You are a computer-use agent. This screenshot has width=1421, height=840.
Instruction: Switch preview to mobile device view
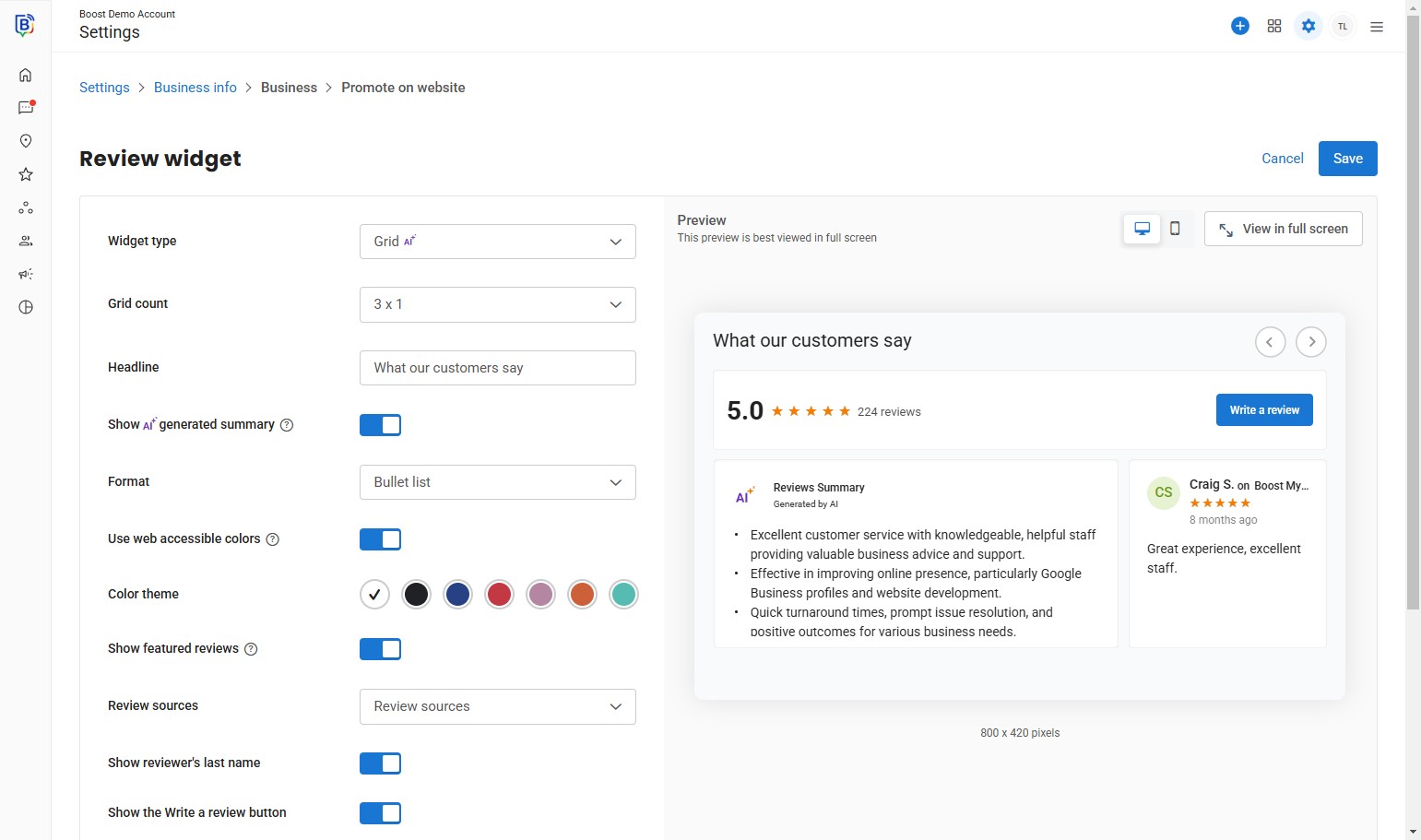click(1175, 229)
